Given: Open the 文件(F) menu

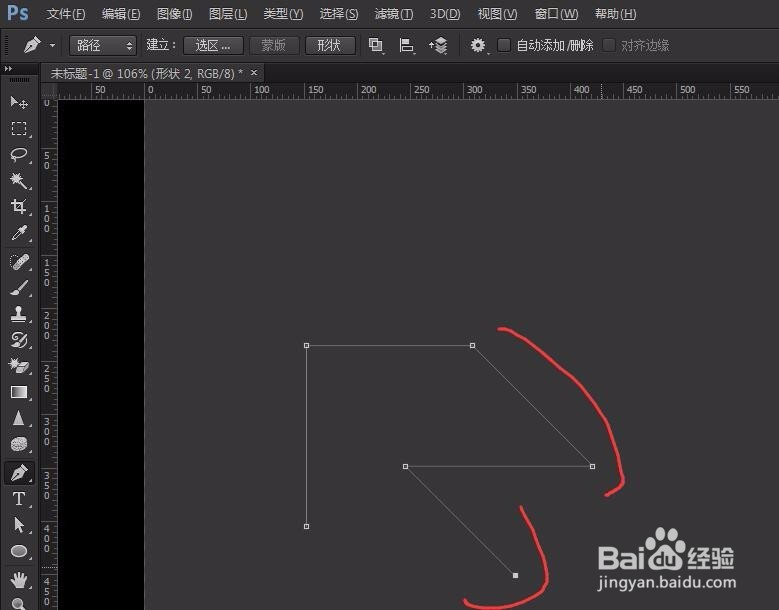Looking at the screenshot, I should (x=66, y=14).
